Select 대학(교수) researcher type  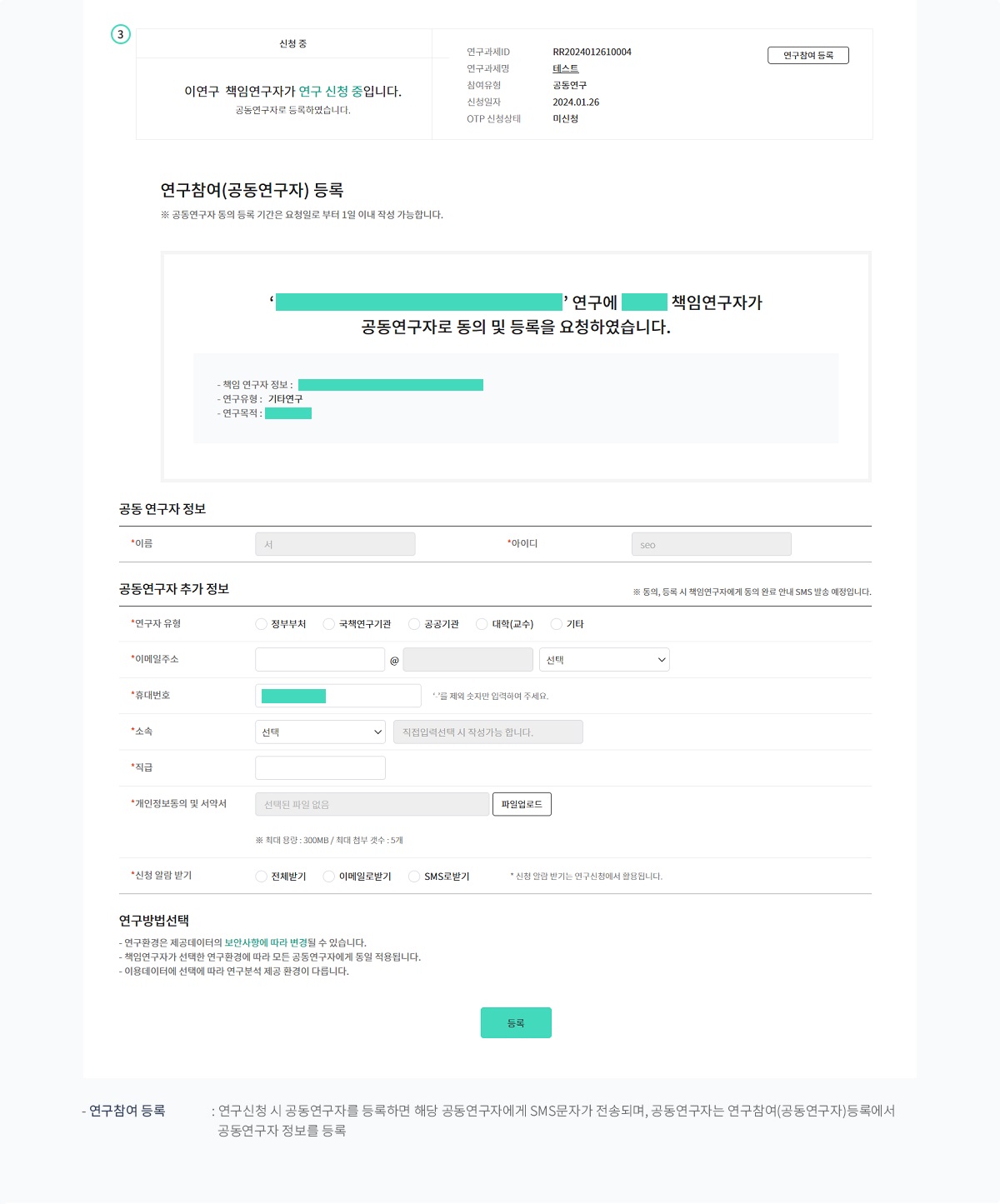(x=482, y=624)
